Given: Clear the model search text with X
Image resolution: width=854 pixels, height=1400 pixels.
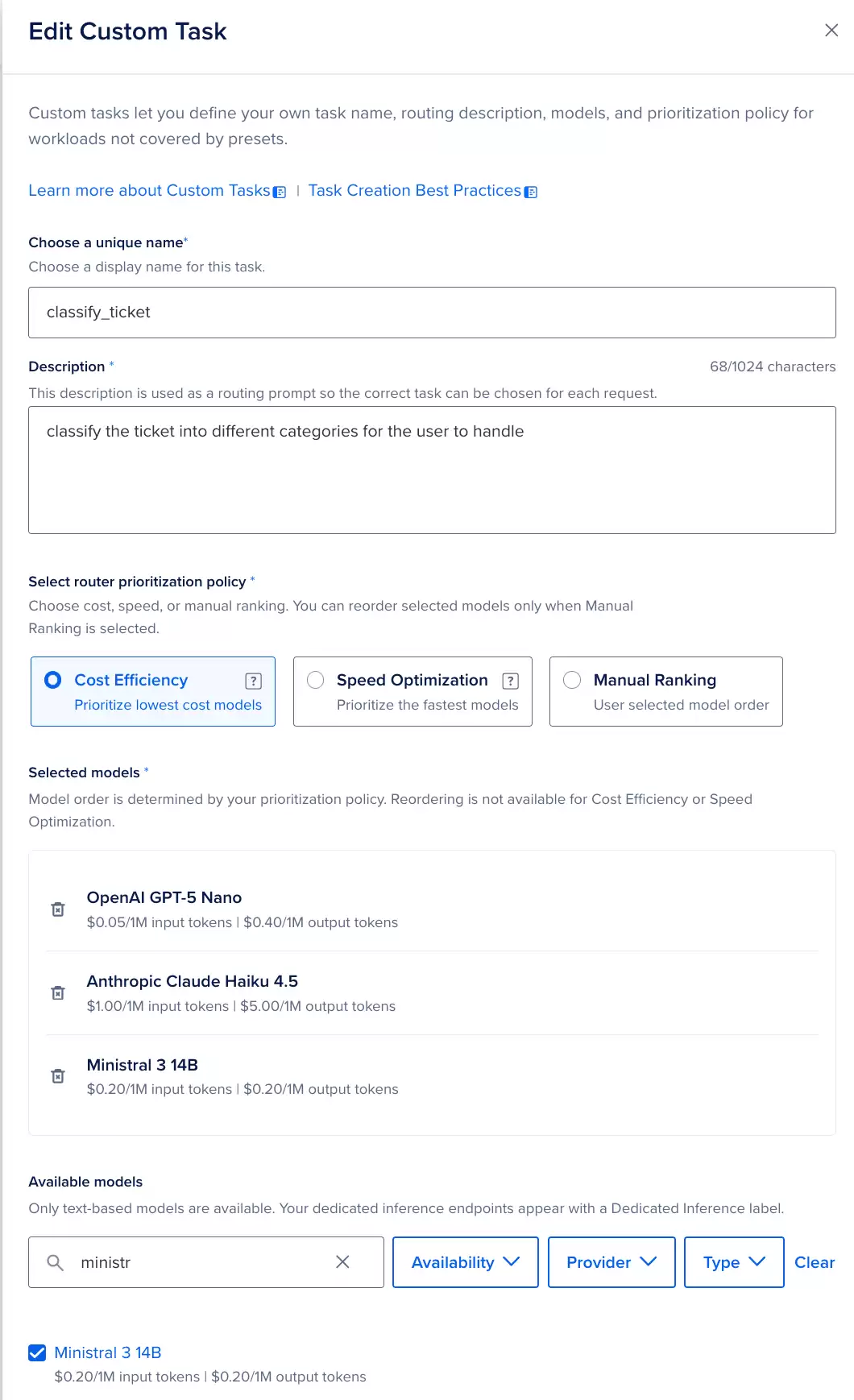Looking at the screenshot, I should click(x=342, y=1261).
